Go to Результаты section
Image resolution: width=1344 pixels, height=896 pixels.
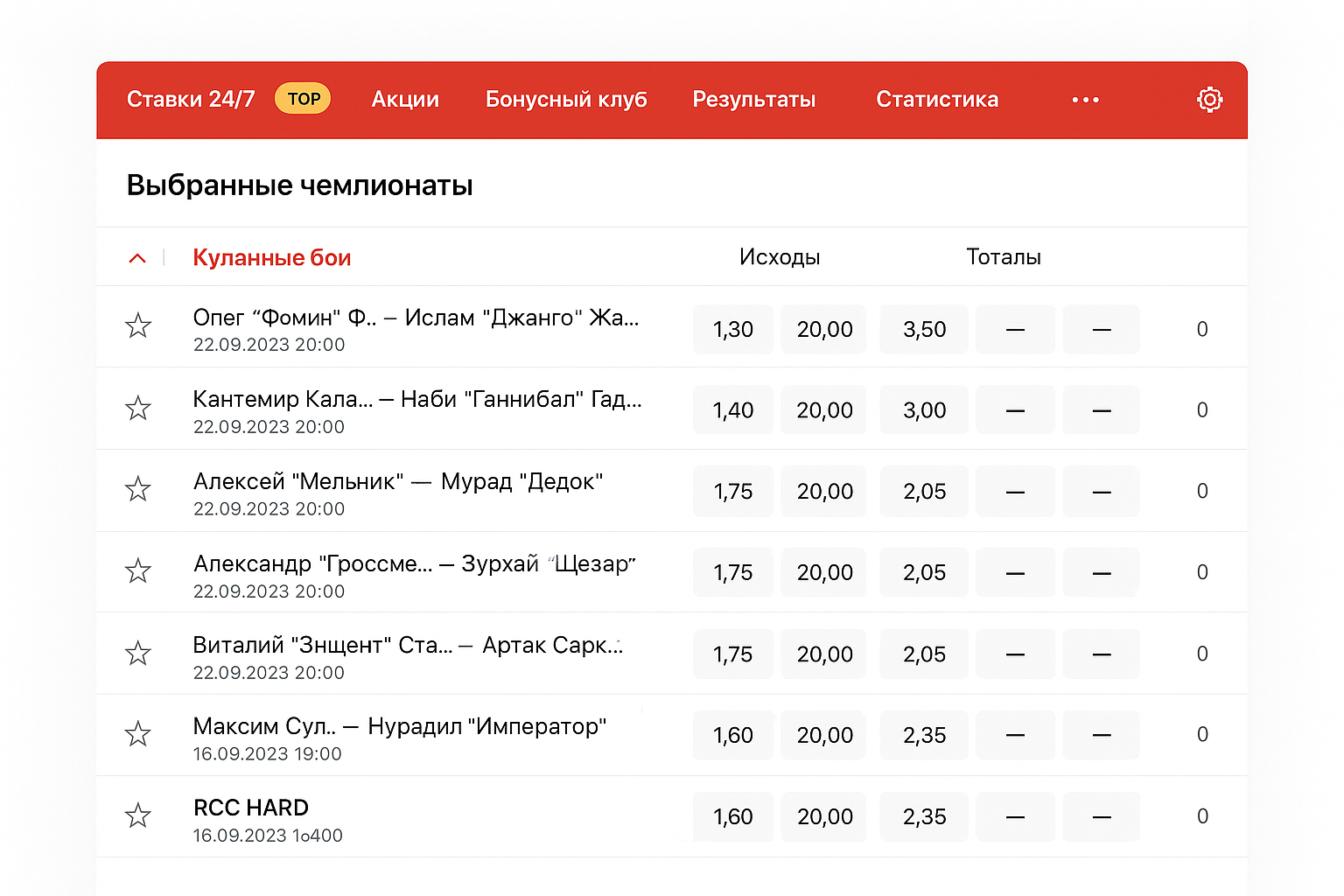click(x=754, y=100)
